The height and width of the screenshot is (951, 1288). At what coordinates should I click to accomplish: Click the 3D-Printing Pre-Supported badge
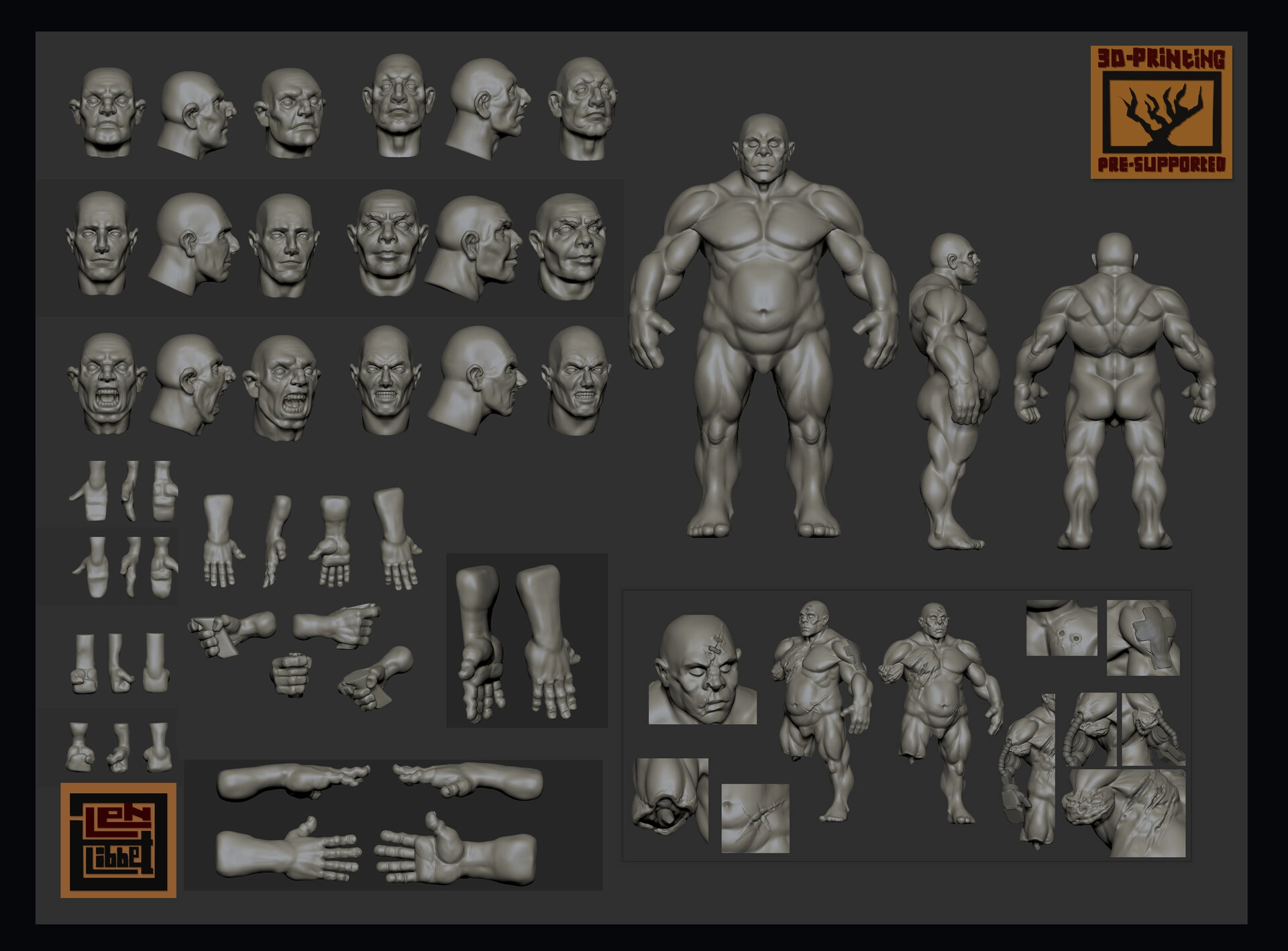[x=1161, y=112]
